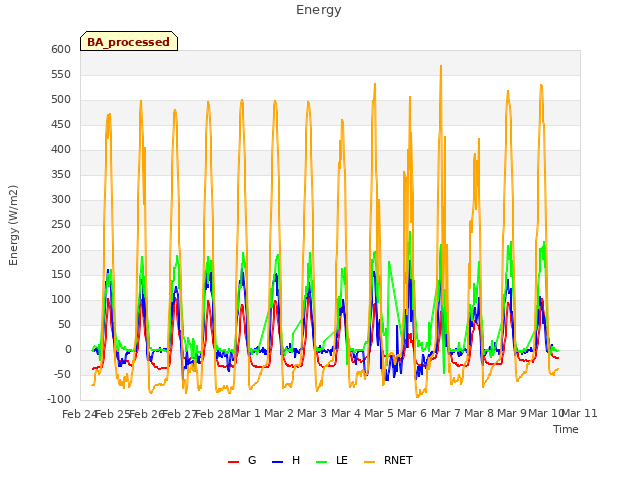Image resolution: width=640 pixels, height=480 pixels.
Task: Click the 550 y-axis tick label
Action: tap(61, 74)
